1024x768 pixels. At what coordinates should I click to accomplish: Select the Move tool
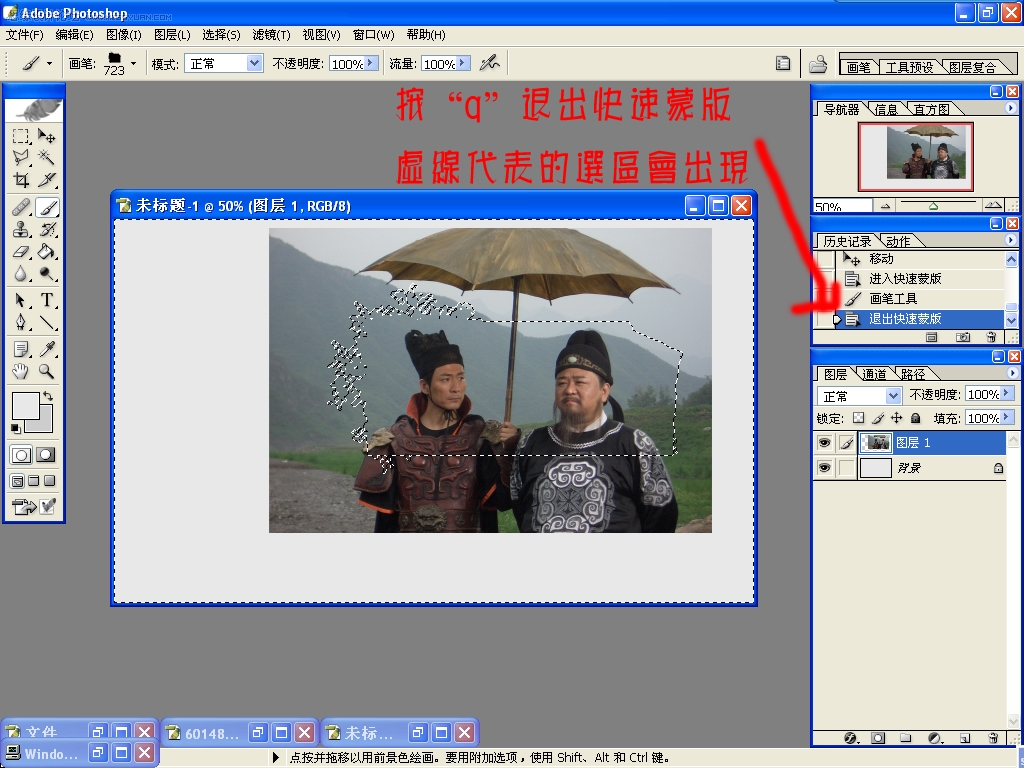pyautogui.click(x=46, y=136)
